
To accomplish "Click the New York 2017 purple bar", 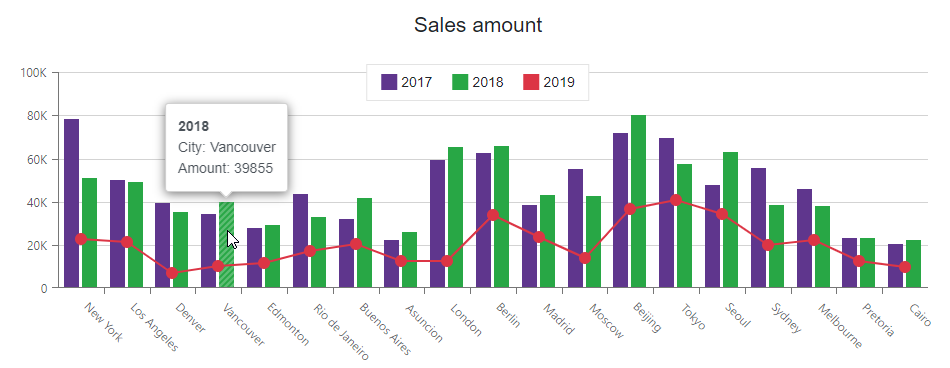I will pos(71,203).
